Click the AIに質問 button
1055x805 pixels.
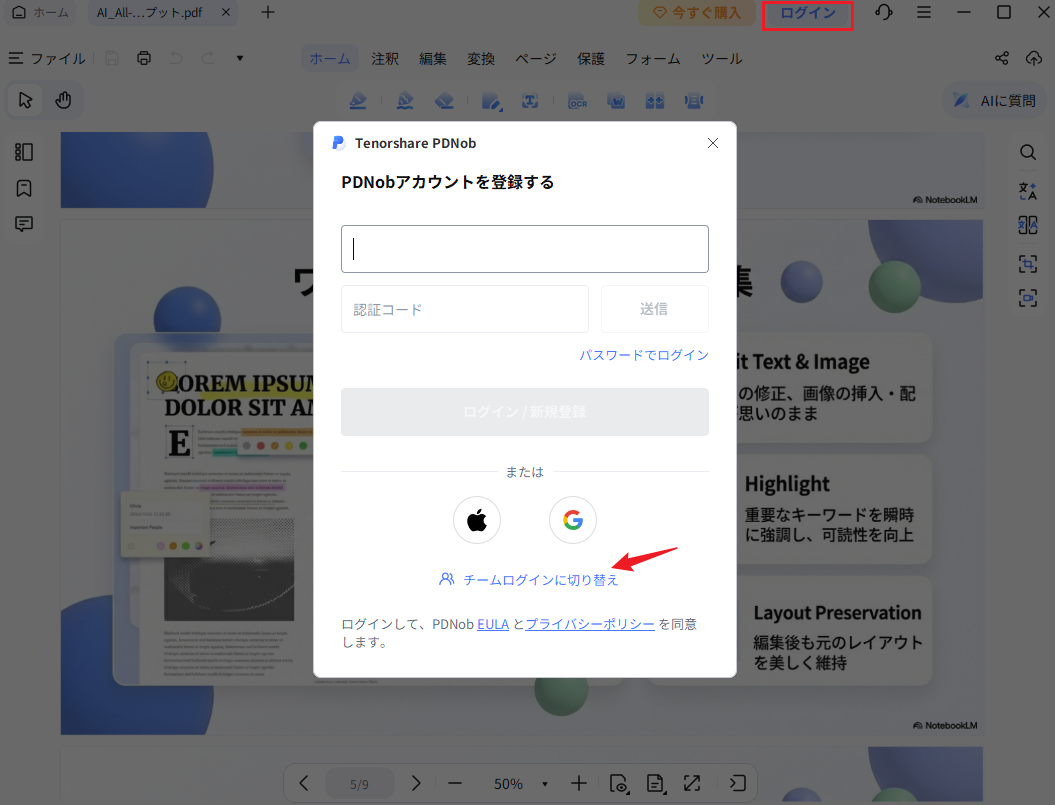click(994, 101)
